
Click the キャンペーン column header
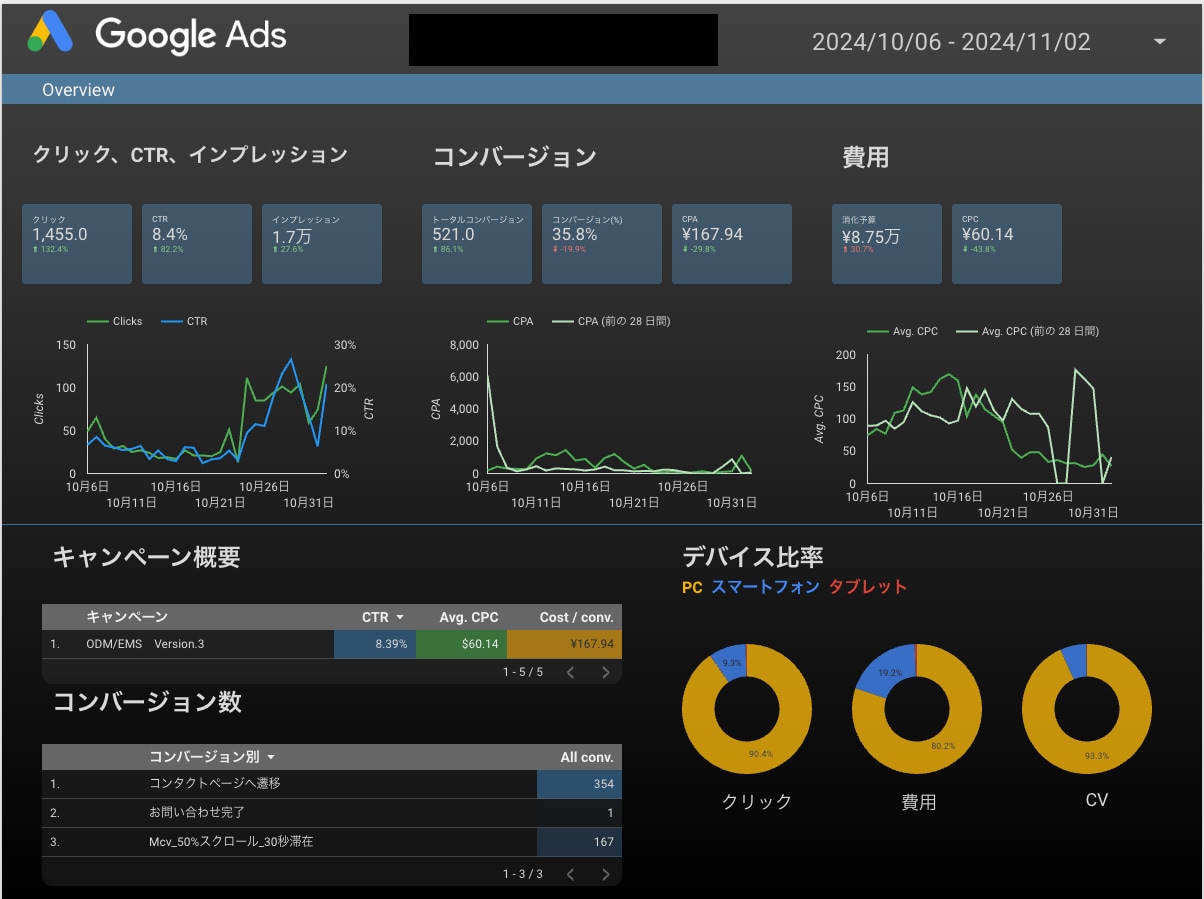(x=127, y=617)
